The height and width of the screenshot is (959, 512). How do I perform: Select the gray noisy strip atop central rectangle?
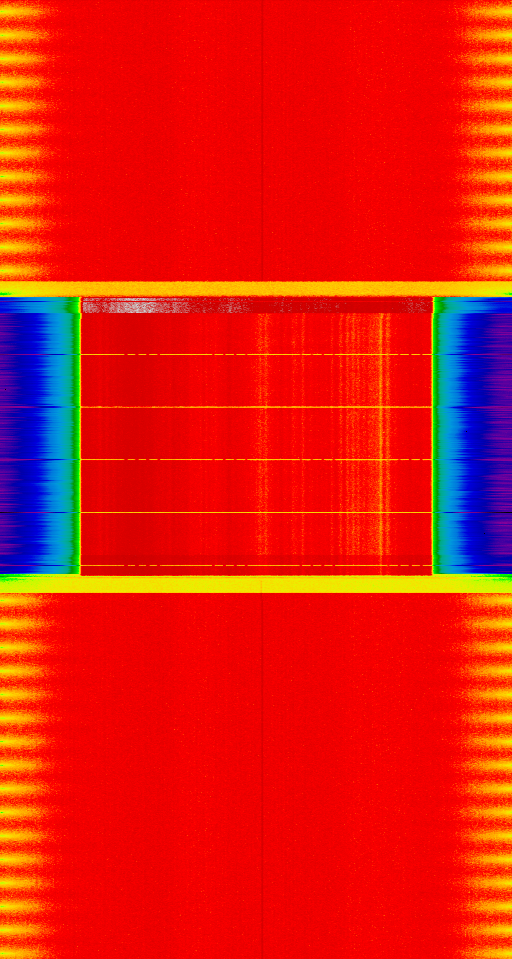(x=165, y=305)
